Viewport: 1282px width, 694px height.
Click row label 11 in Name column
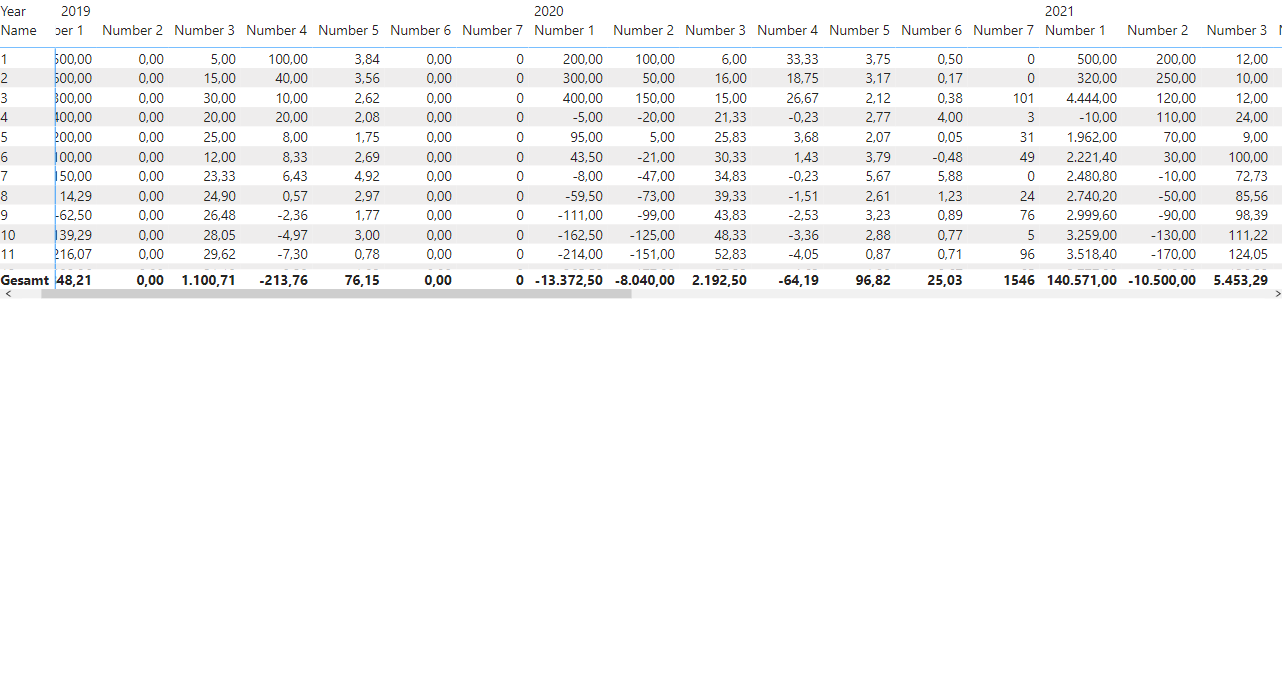(7, 254)
